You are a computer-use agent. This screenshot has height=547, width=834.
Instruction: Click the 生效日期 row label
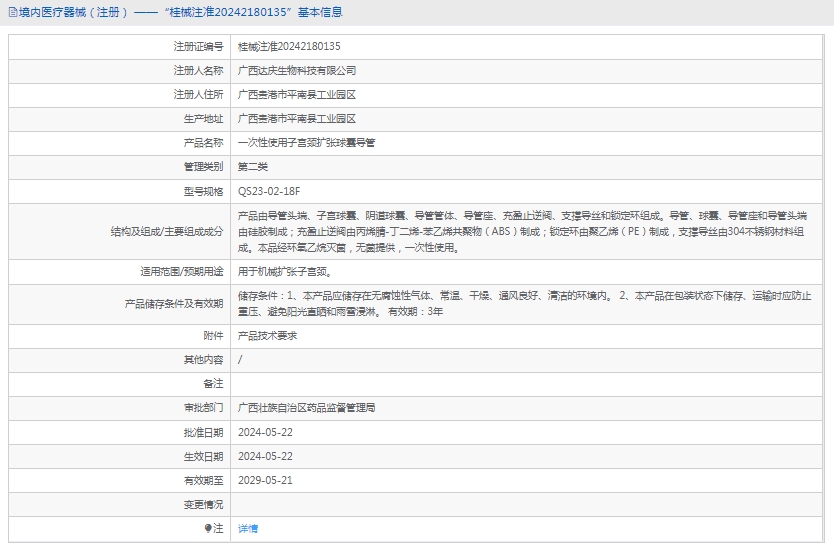(x=203, y=456)
